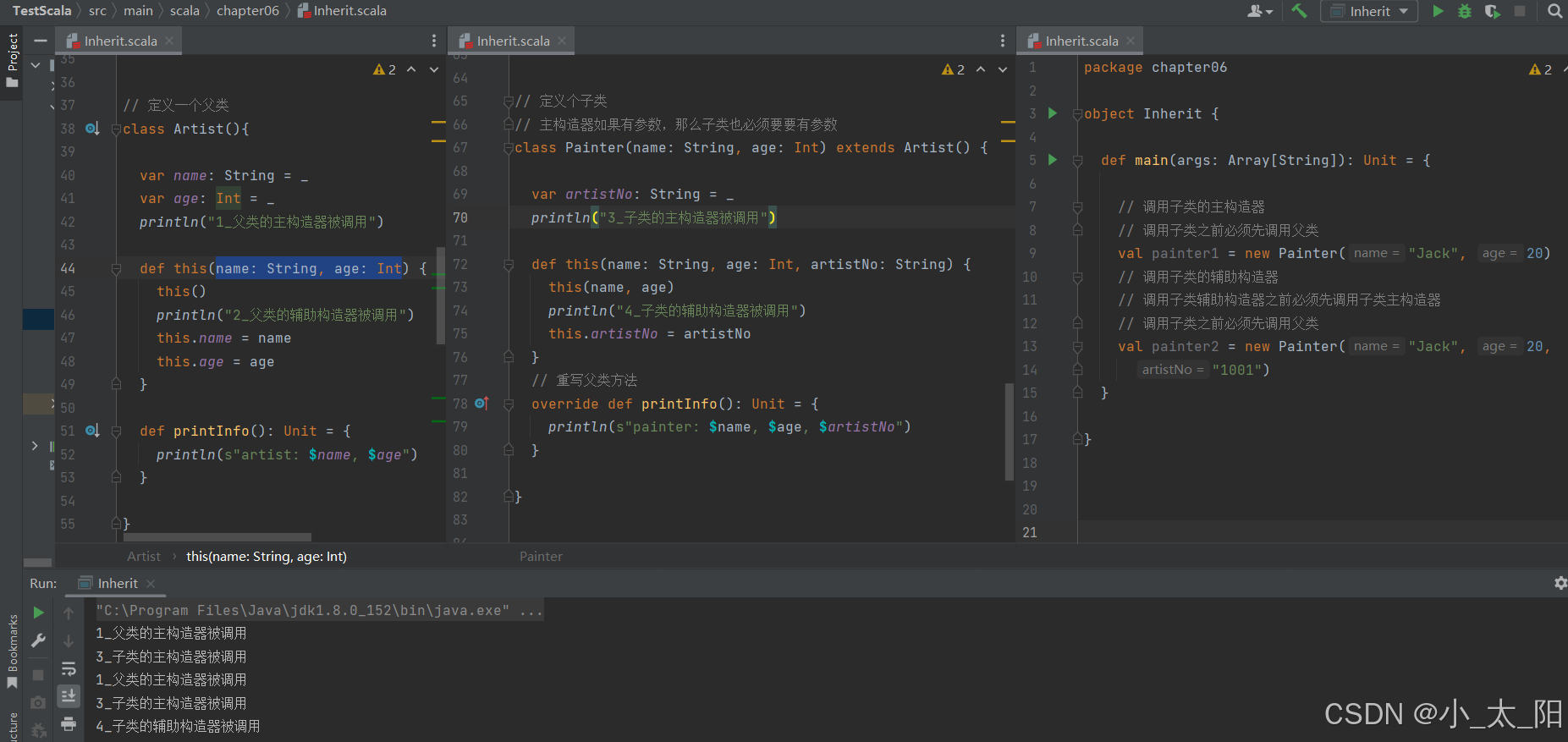Click warning indicator in left editor
1568x742 pixels.
[384, 69]
